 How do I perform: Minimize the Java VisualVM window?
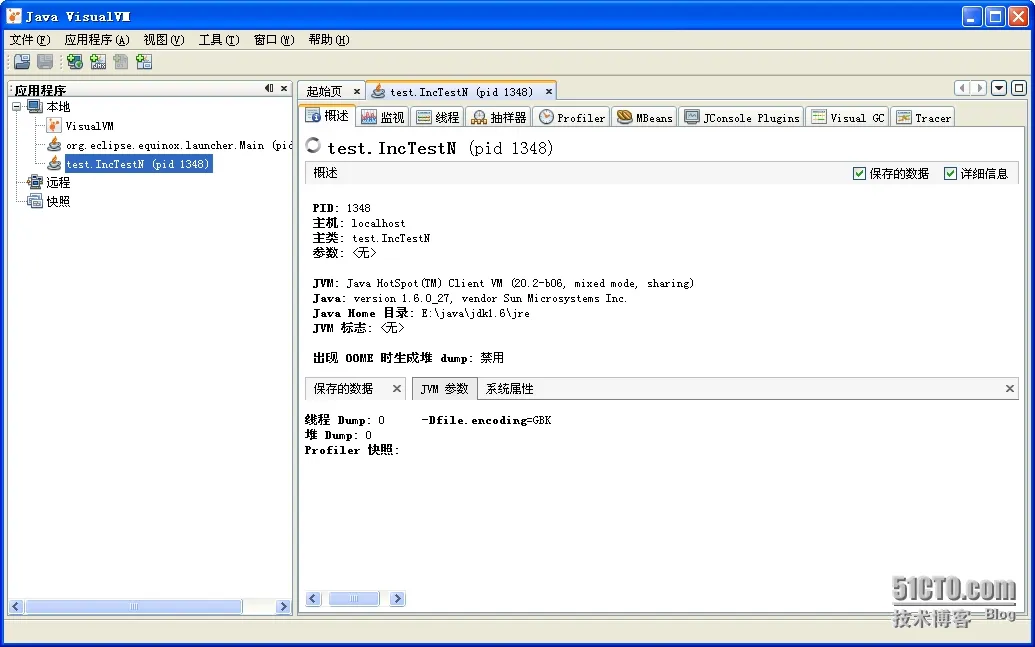click(x=972, y=17)
